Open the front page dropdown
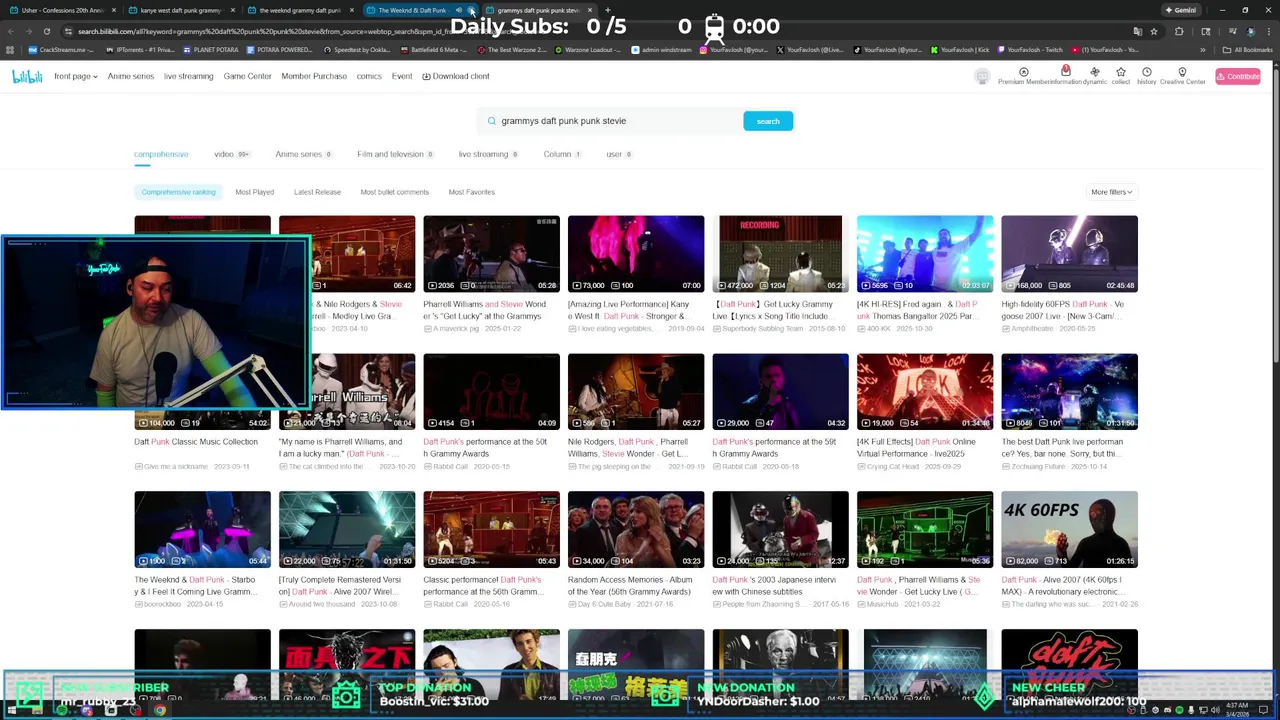 75,76
